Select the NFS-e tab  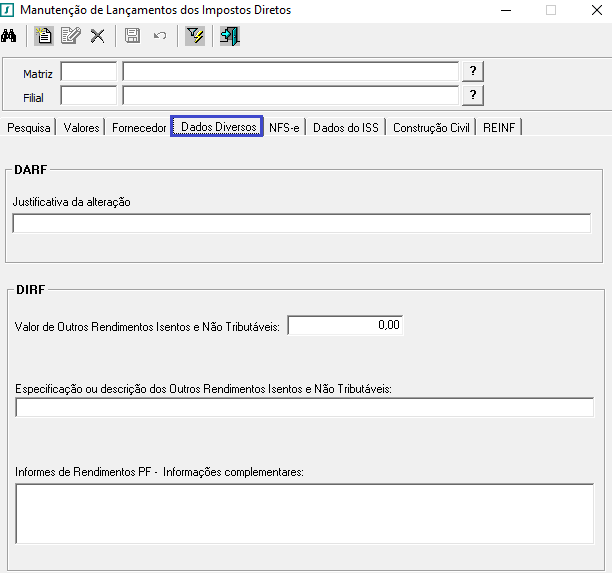pyautogui.click(x=284, y=128)
